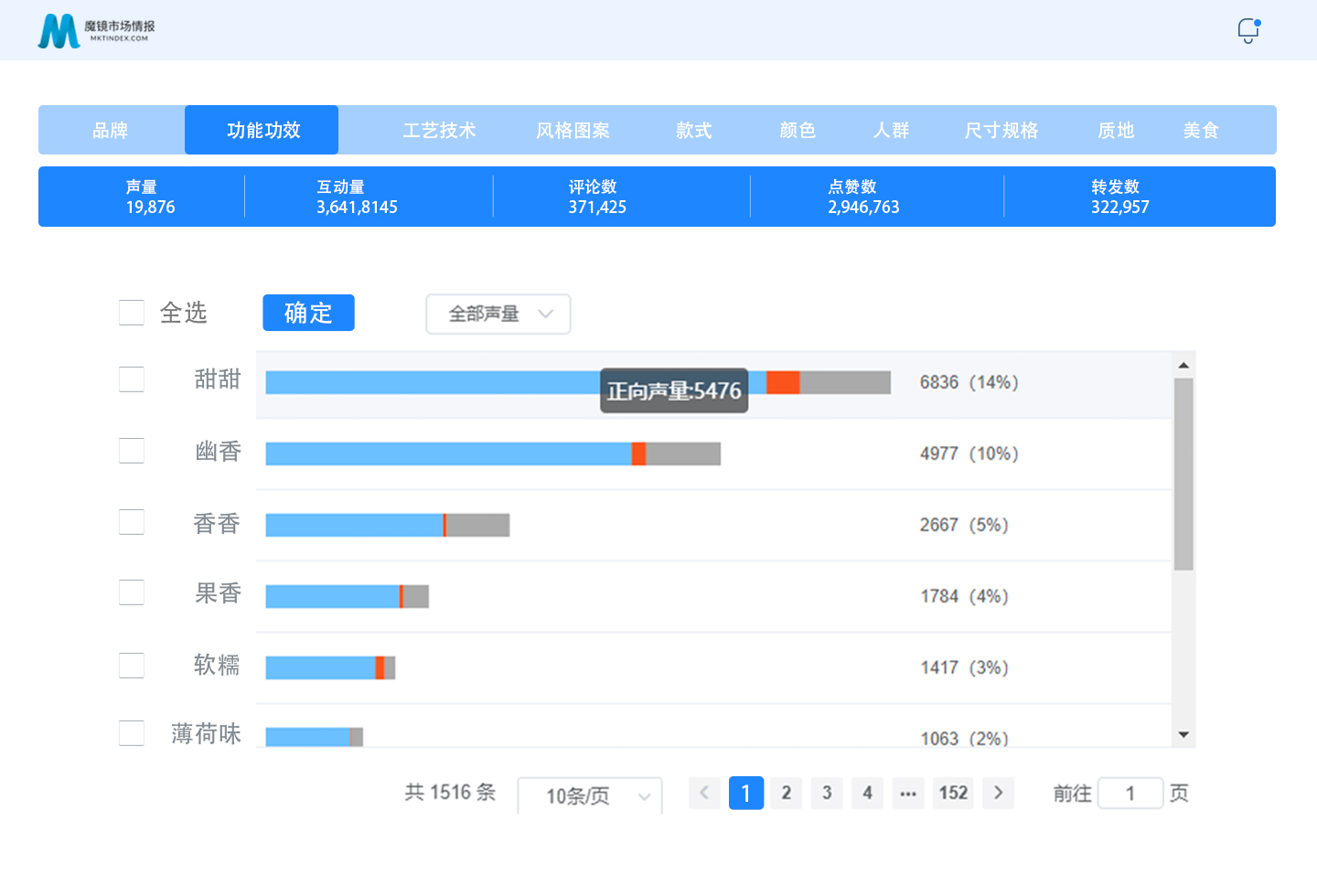The image size is (1317, 896).
Task: Expand the 10条/页 page size dropdown
Action: click(590, 795)
